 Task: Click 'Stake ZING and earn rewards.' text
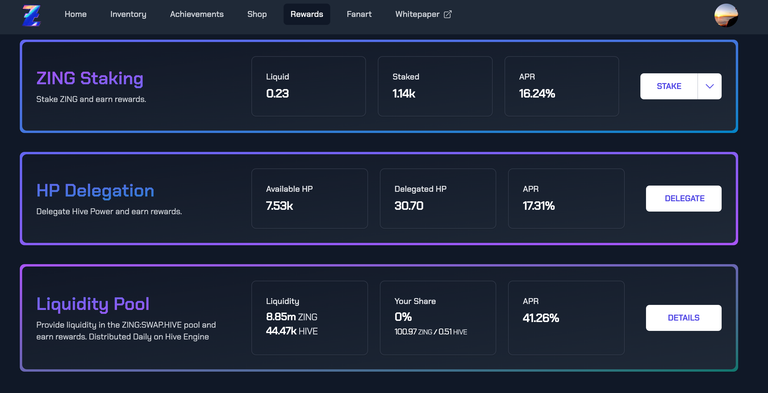(91, 99)
